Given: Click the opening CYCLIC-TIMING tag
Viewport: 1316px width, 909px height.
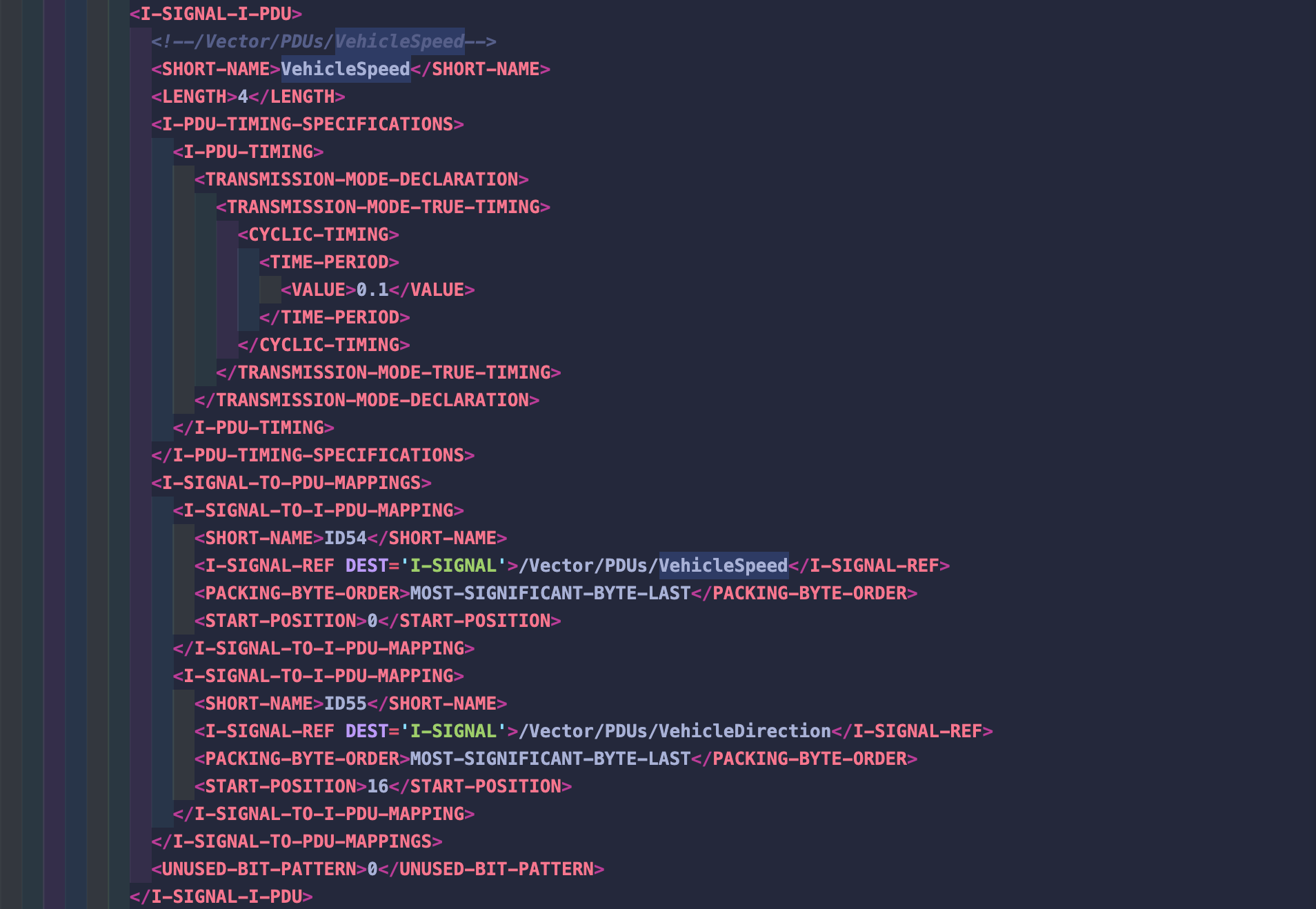Looking at the screenshot, I should coord(319,234).
